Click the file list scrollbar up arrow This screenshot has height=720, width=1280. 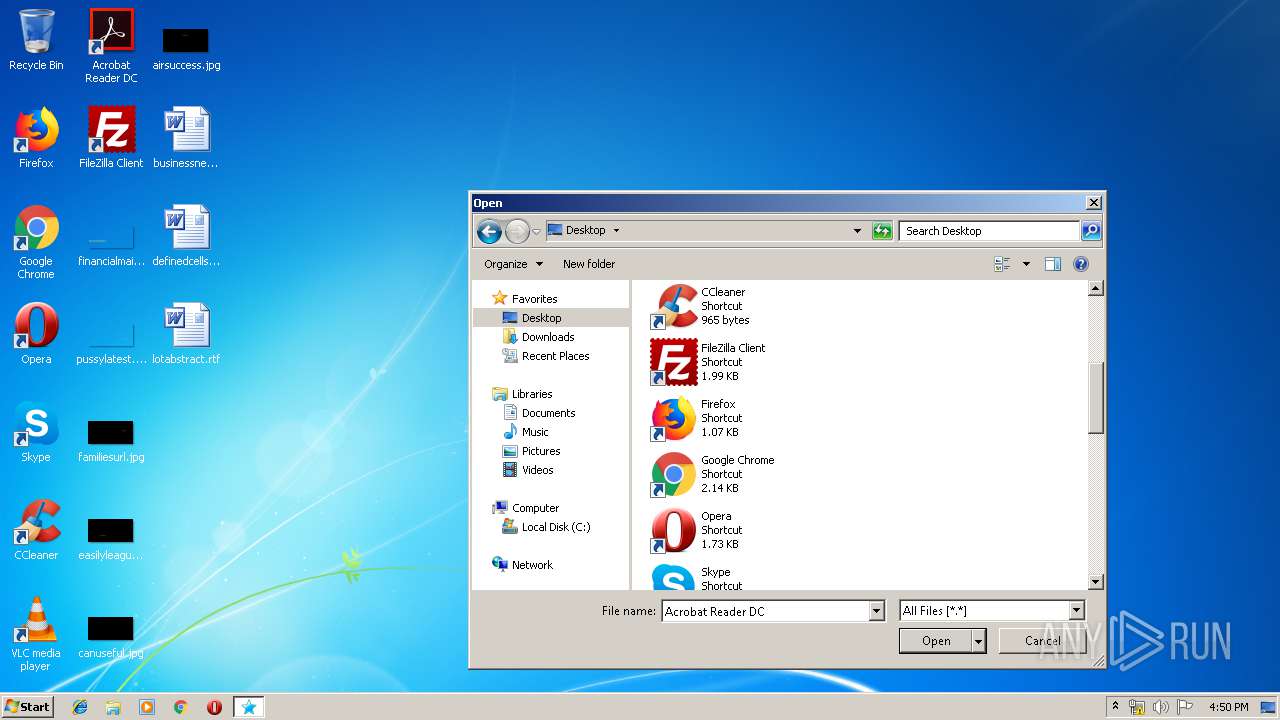pyautogui.click(x=1095, y=289)
